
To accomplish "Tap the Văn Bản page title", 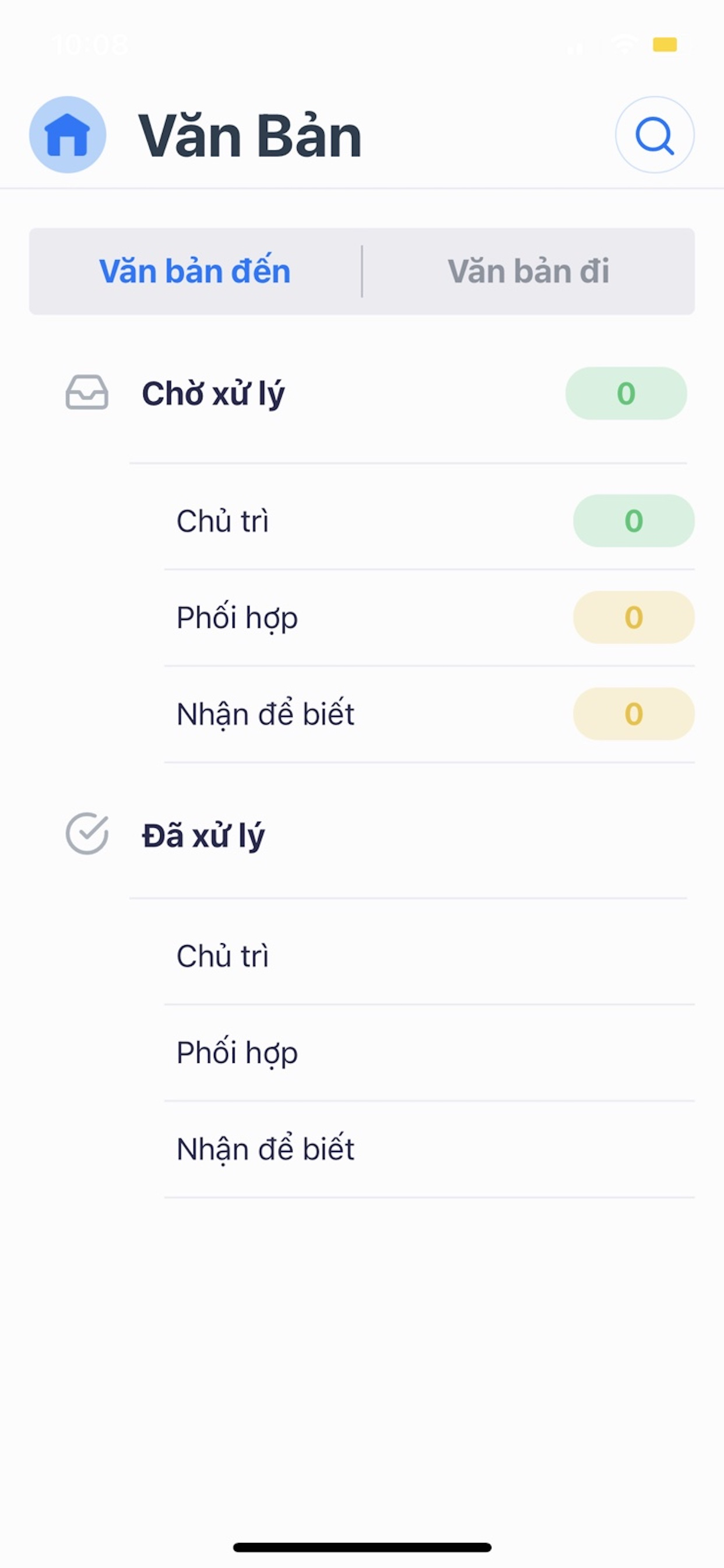I will [250, 136].
